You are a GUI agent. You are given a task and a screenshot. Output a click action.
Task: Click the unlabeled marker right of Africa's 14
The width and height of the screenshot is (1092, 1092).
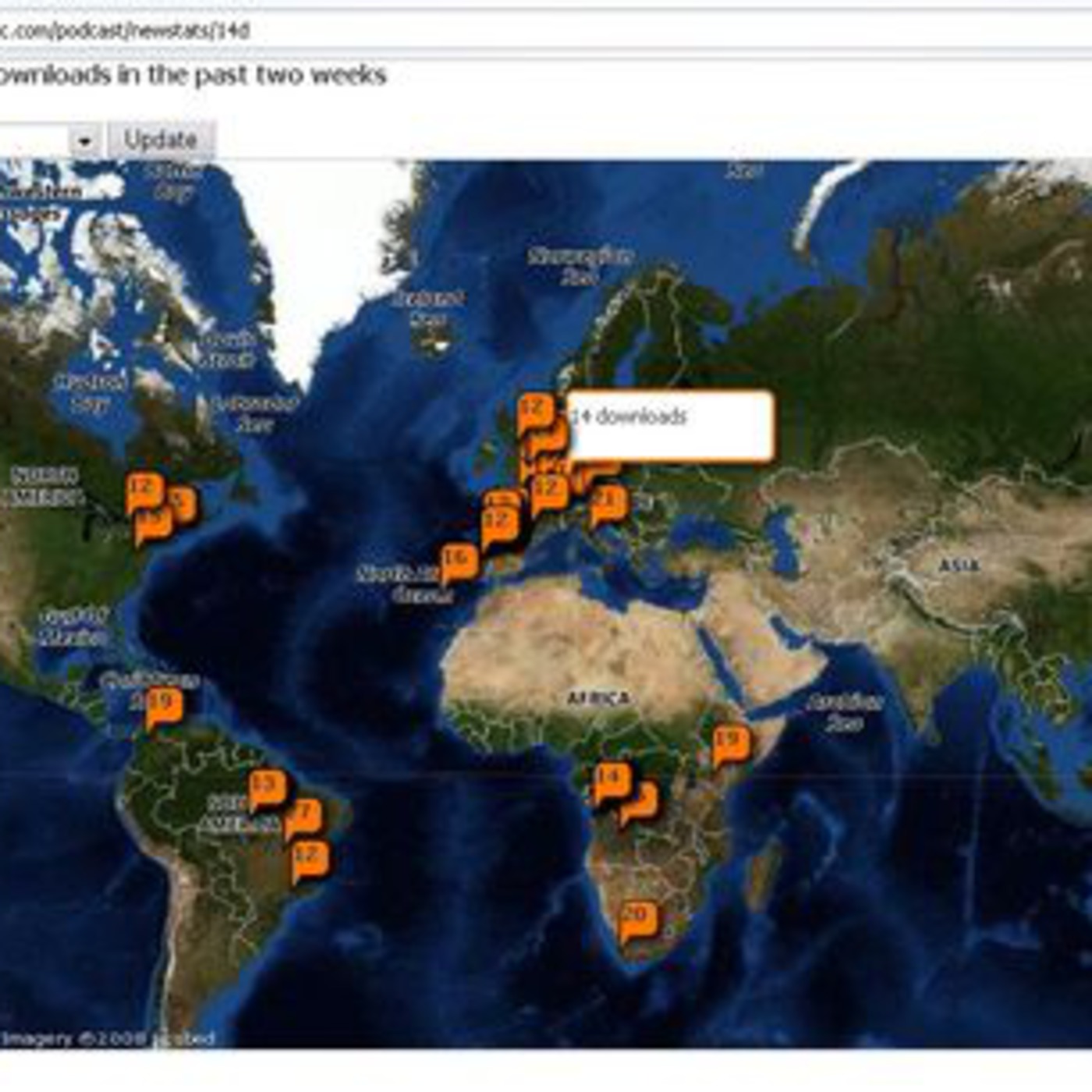[x=639, y=803]
